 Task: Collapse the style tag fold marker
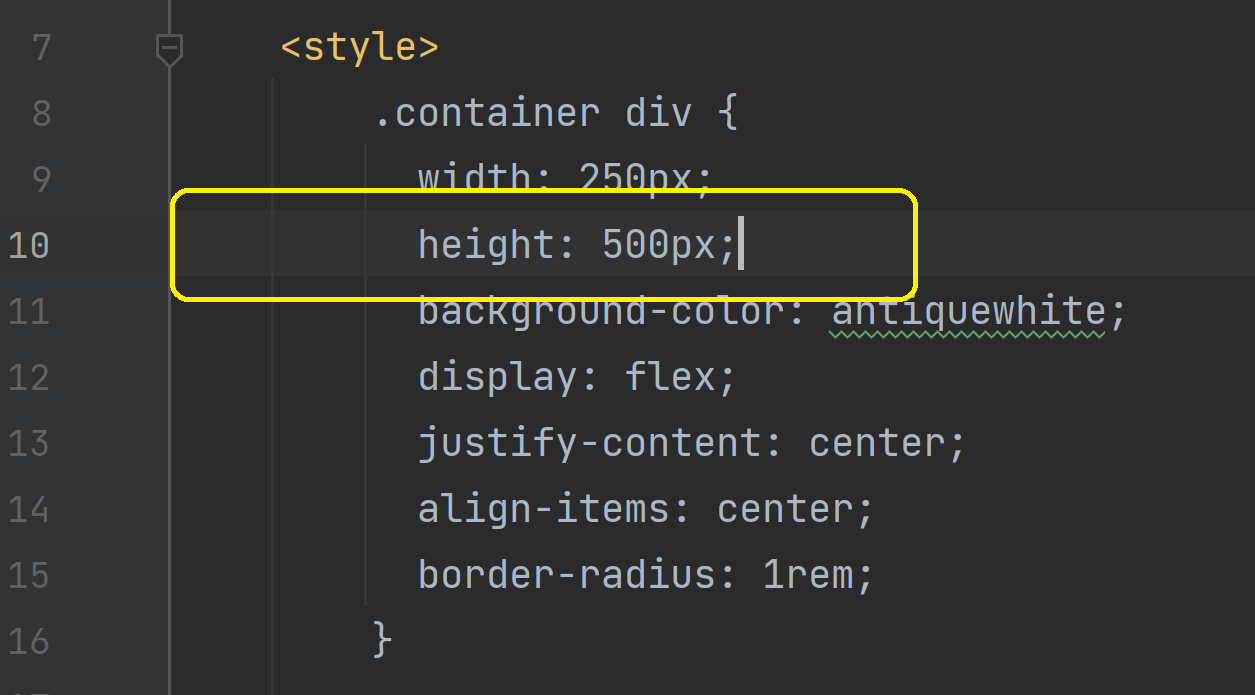(170, 49)
